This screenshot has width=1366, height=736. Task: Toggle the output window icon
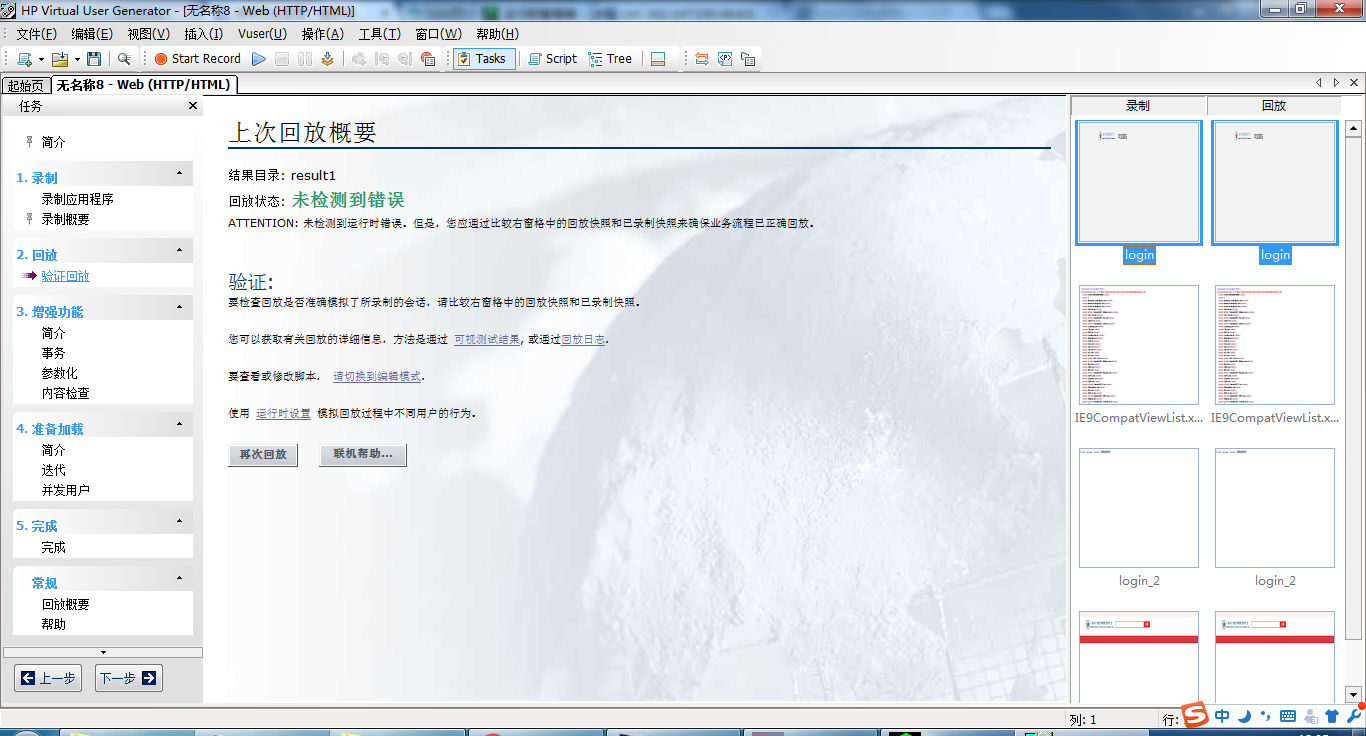[658, 59]
